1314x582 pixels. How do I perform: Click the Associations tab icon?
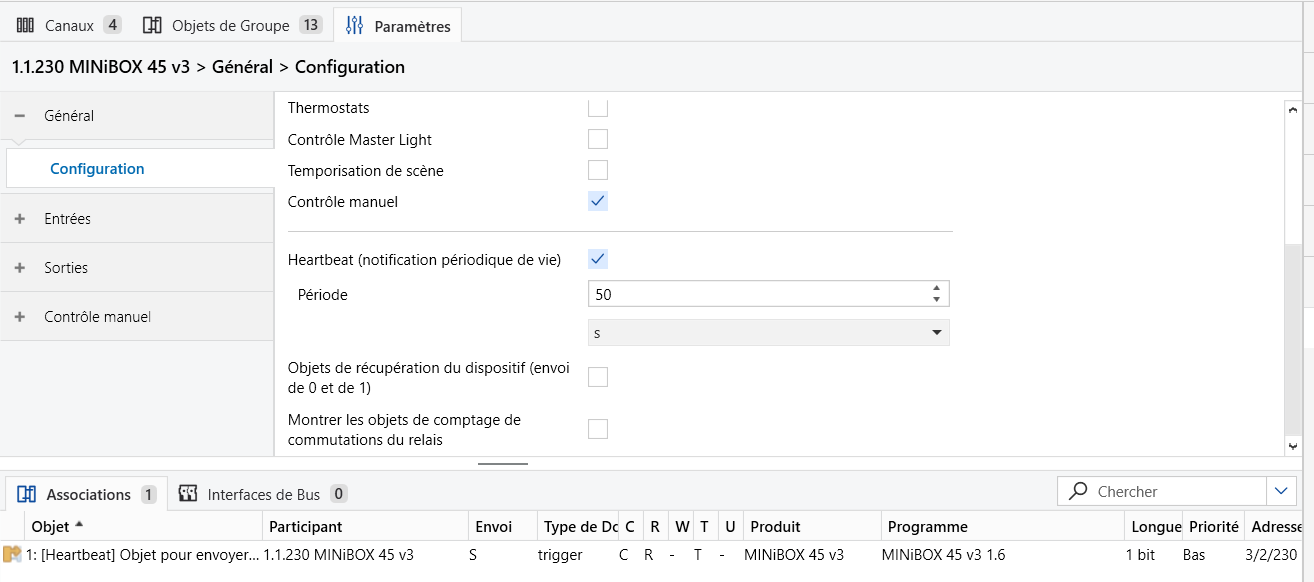[x=27, y=494]
